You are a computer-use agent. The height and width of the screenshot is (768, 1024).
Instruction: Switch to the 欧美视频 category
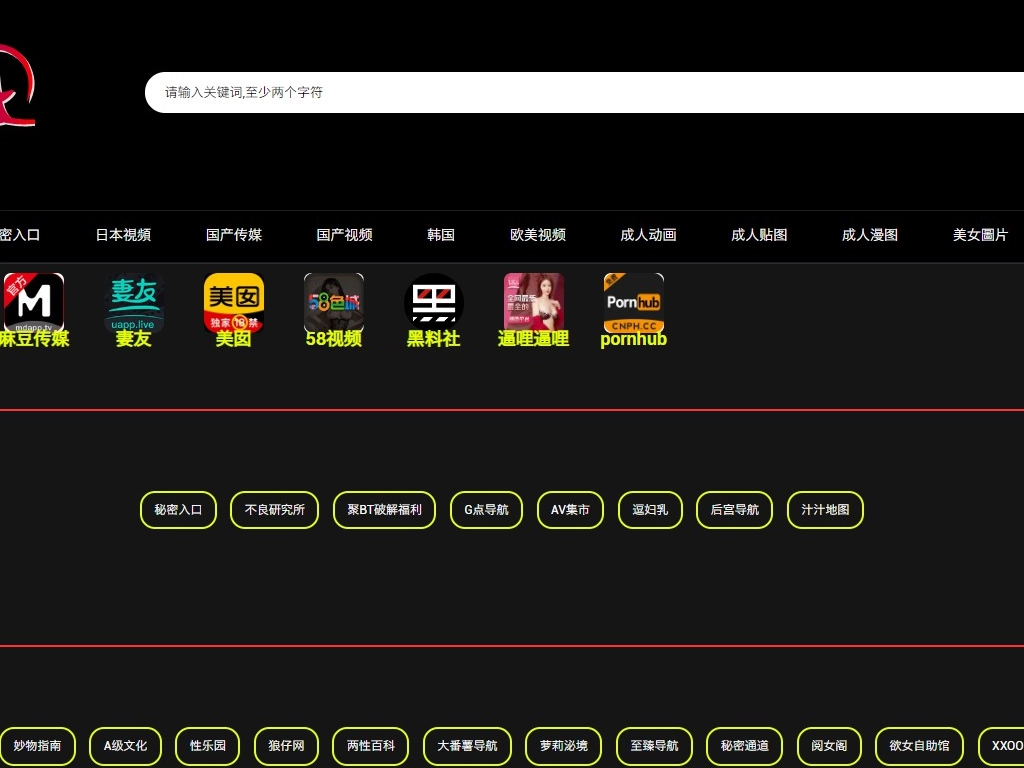538,235
